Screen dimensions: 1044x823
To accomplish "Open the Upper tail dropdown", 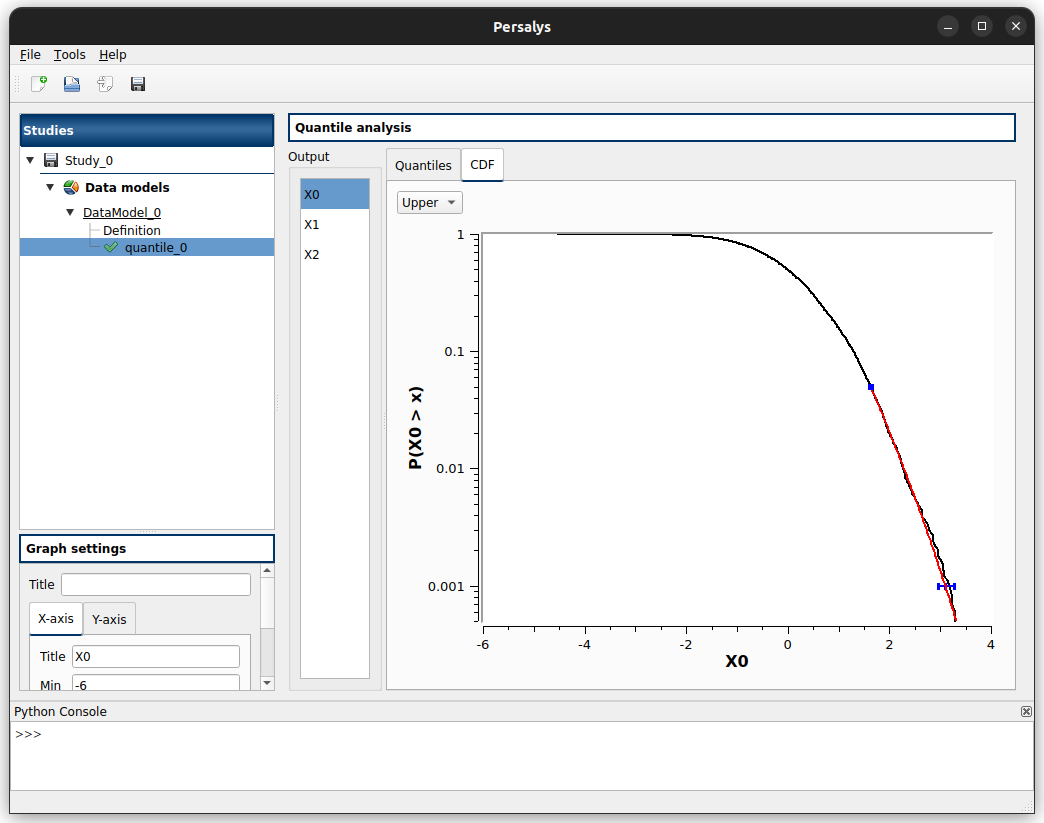I will 429,202.
